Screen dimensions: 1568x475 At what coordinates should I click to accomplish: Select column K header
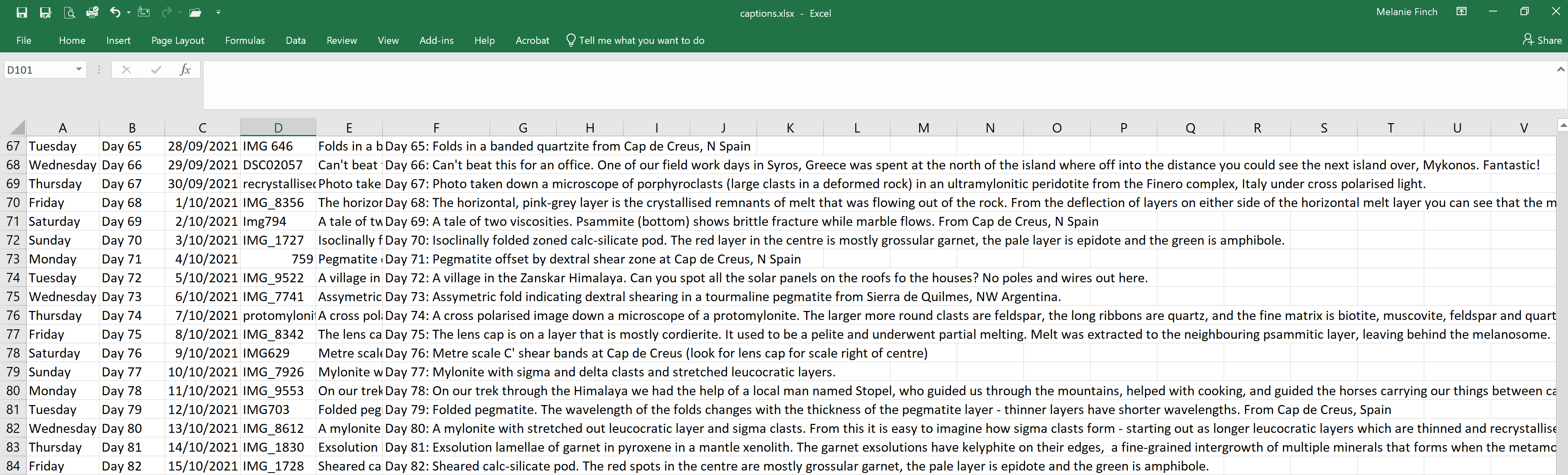click(x=790, y=128)
